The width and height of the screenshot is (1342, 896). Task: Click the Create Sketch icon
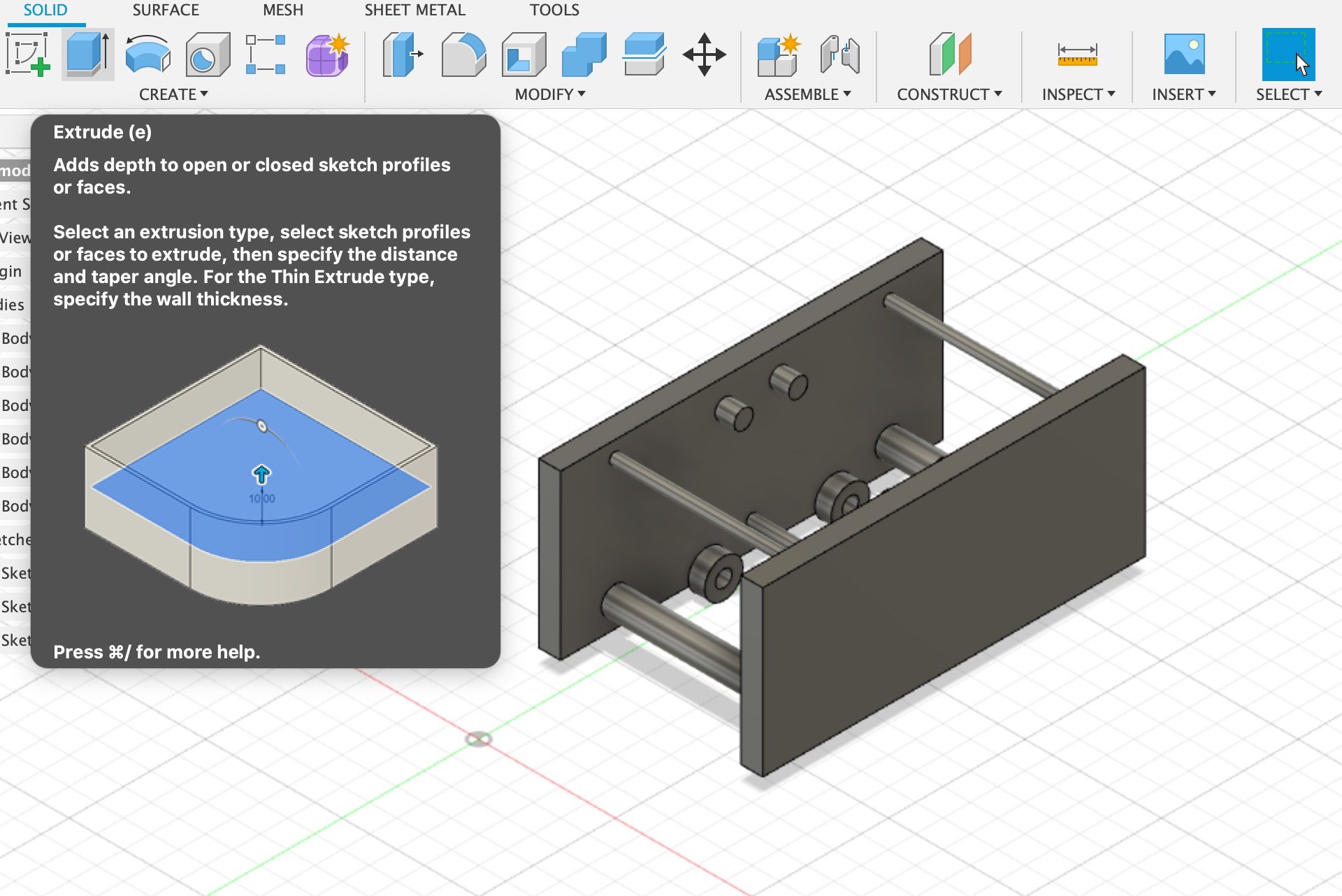(28, 54)
